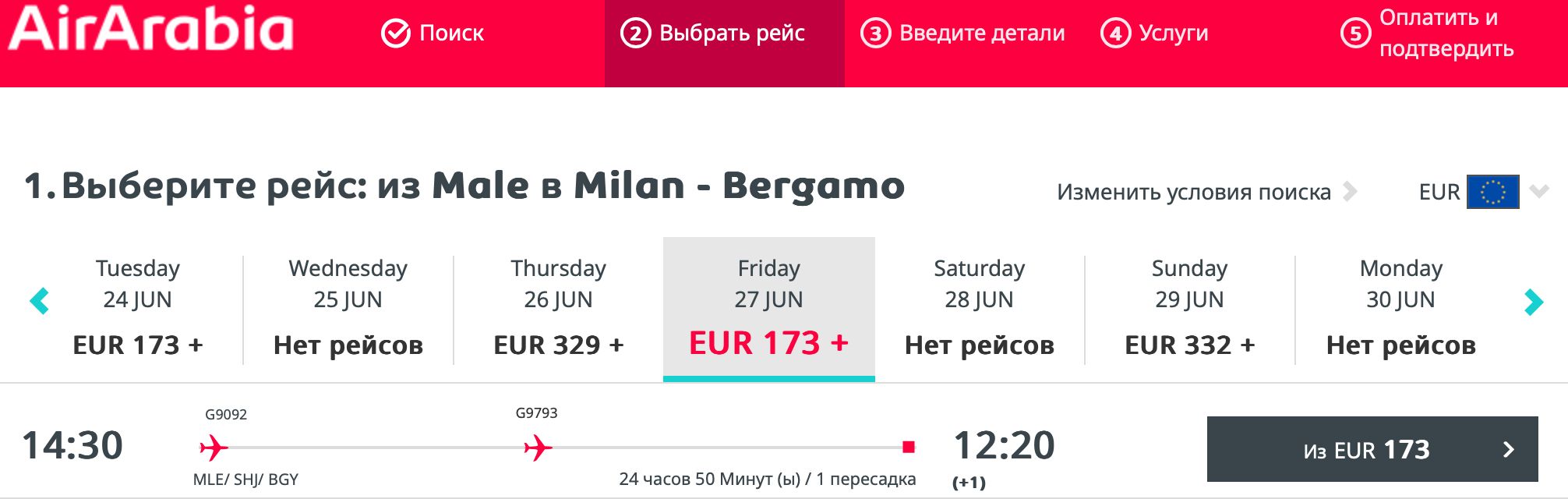This screenshot has height=499, width=1568.
Task: Show previous dates with left teal arrow
Action: (39, 300)
